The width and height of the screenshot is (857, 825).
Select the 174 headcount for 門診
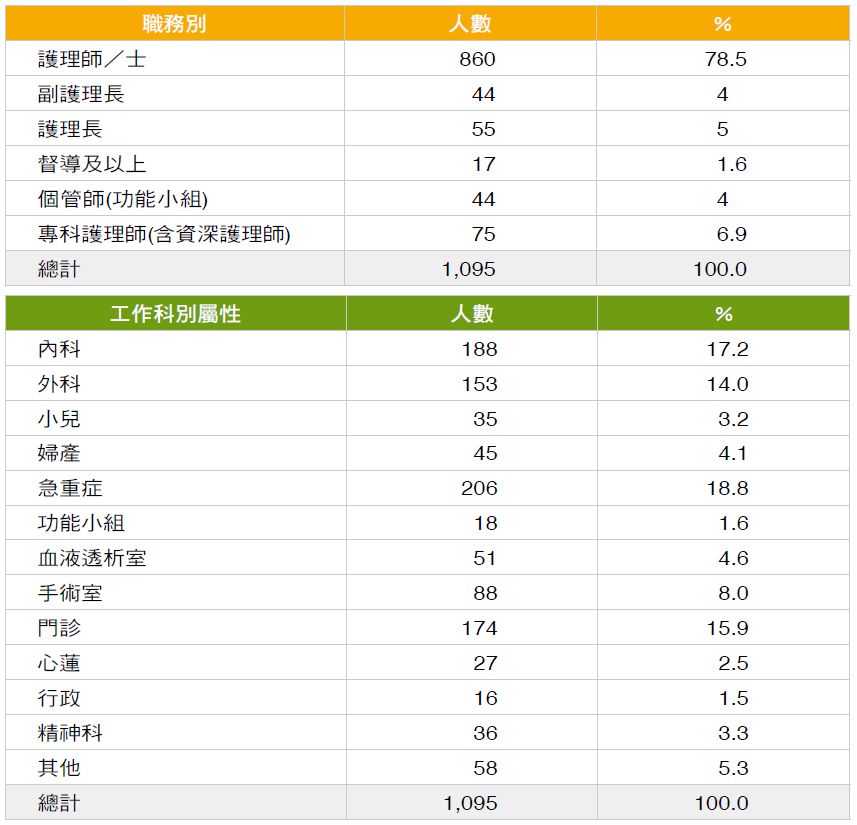479,628
